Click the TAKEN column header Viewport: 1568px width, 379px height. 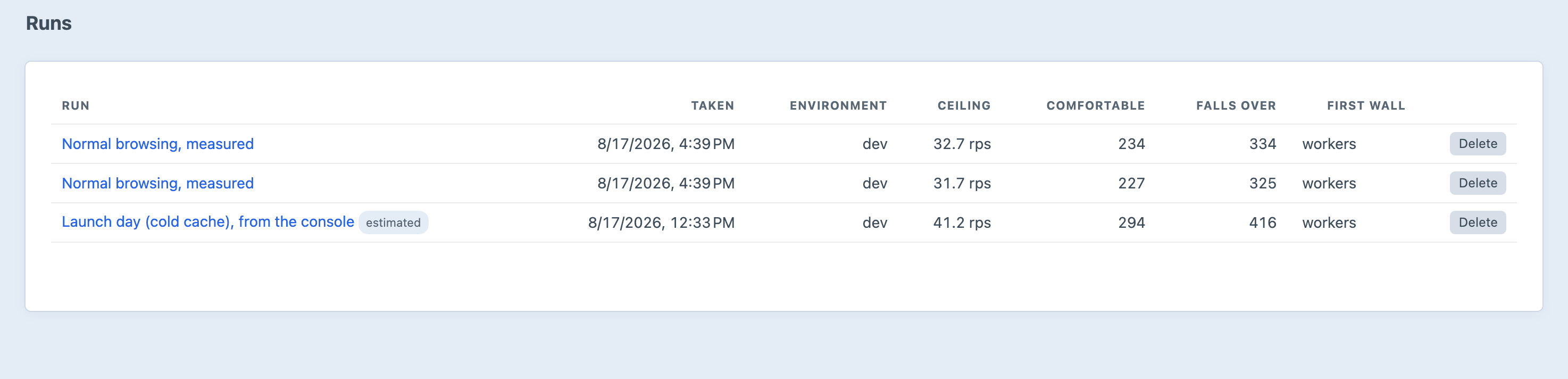(x=712, y=105)
